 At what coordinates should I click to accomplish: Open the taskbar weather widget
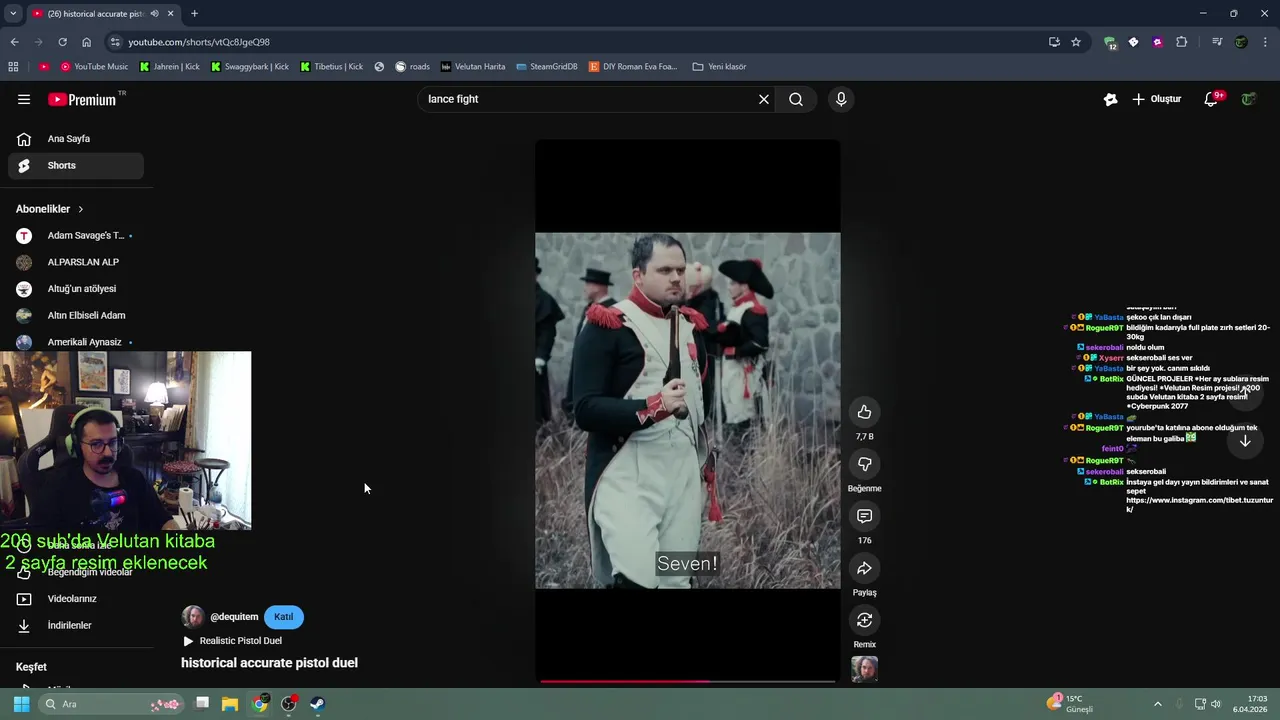pos(1070,704)
